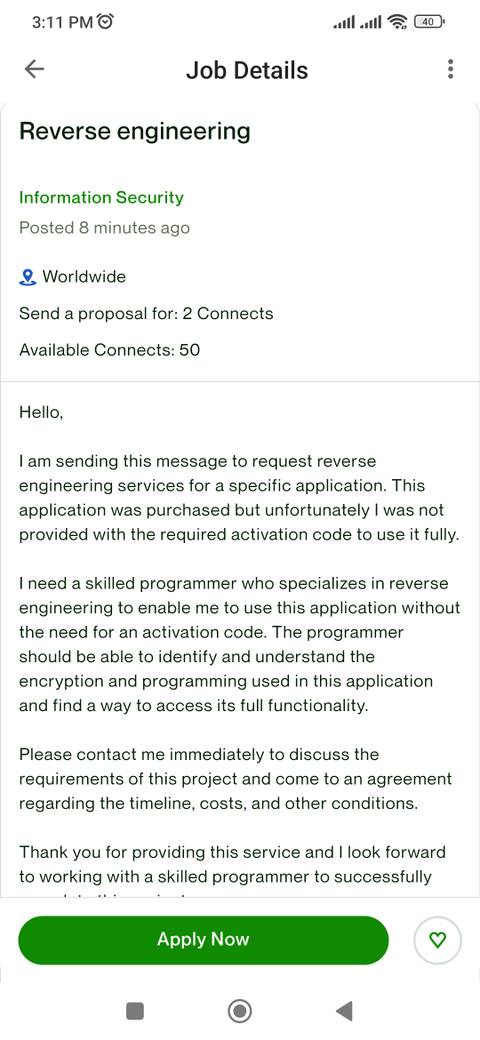
Task: Tap the battery level indicator
Action: pyautogui.click(x=429, y=23)
